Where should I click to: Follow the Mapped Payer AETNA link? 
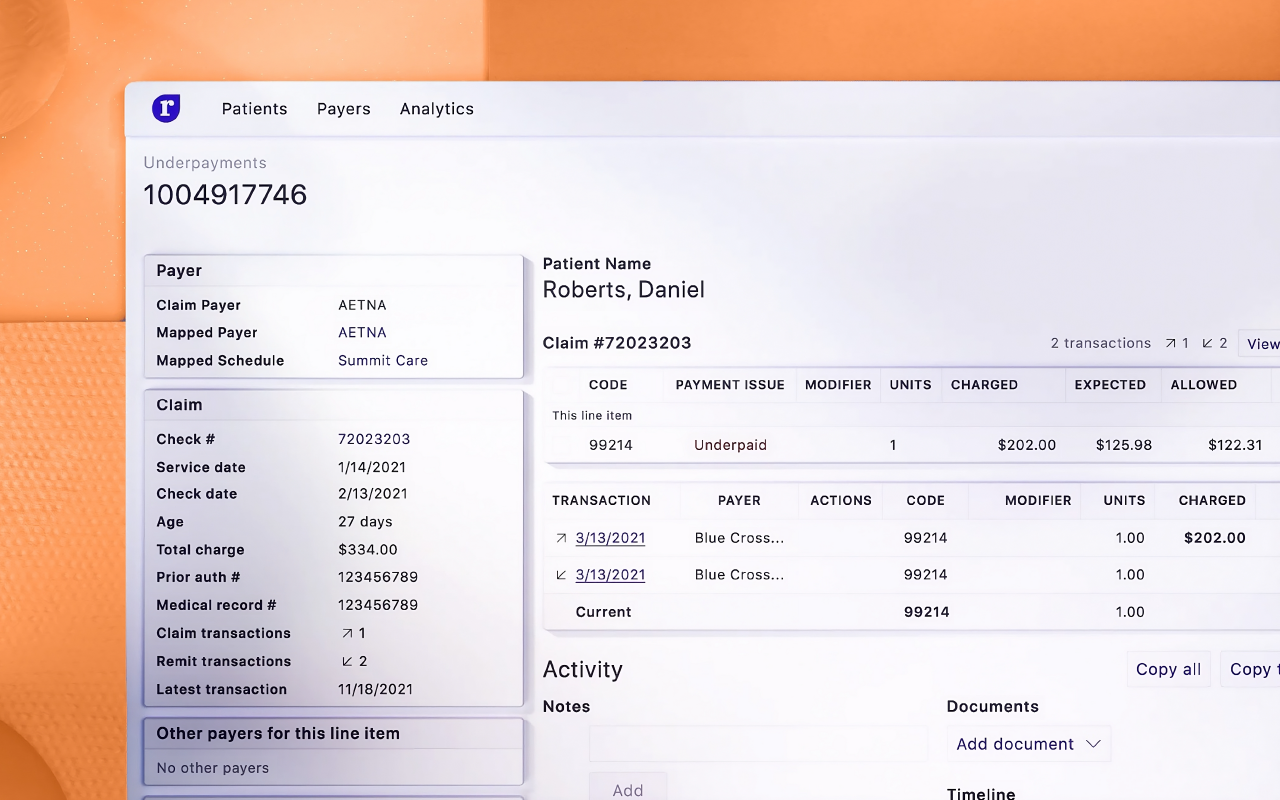pyautogui.click(x=362, y=333)
